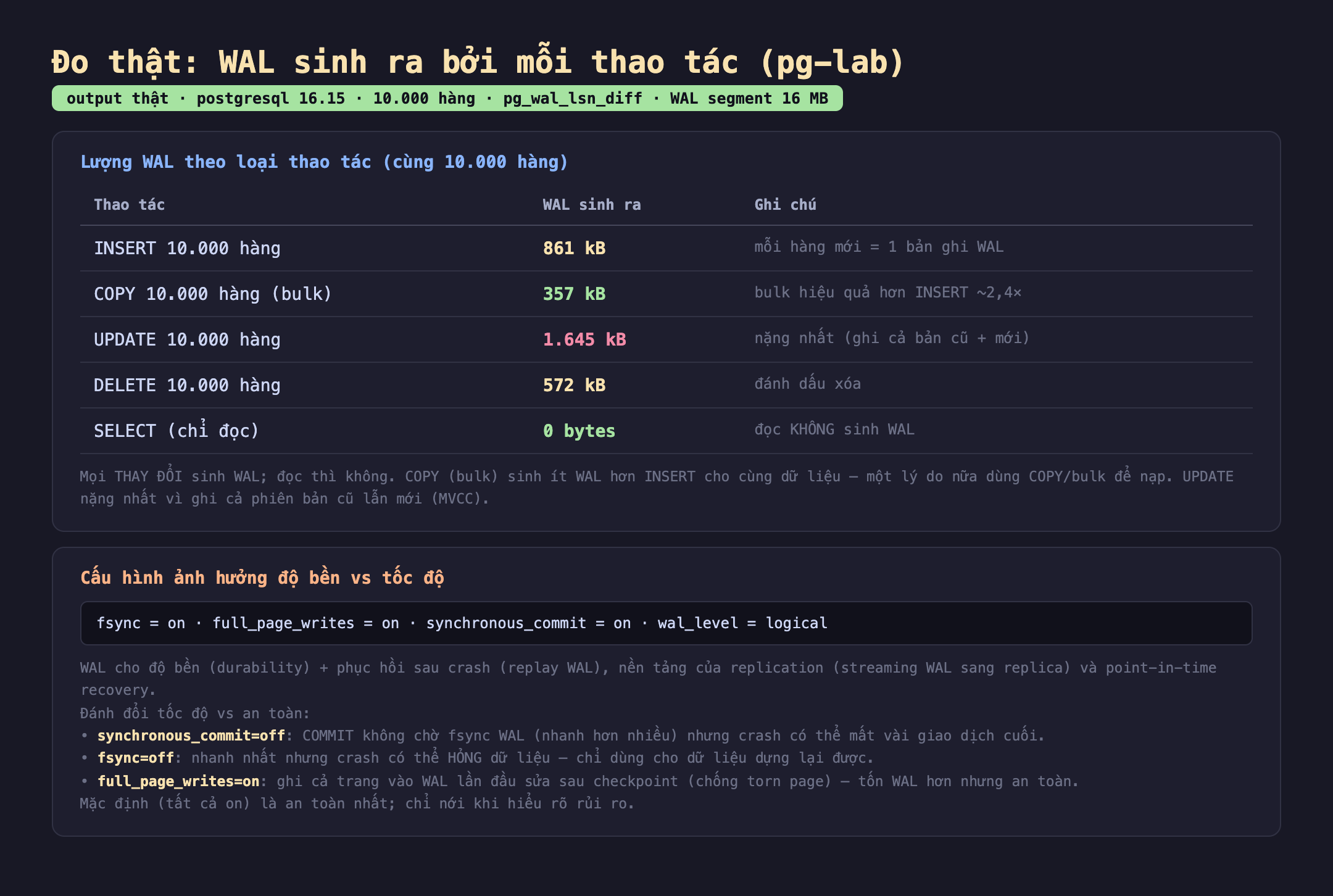Click the 'WAL sinh ra' column header

[x=591, y=205]
